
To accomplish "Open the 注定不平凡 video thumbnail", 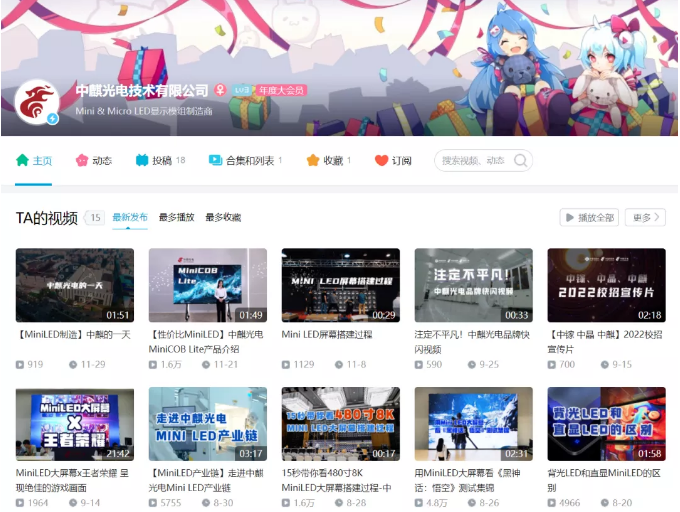I will pyautogui.click(x=474, y=285).
